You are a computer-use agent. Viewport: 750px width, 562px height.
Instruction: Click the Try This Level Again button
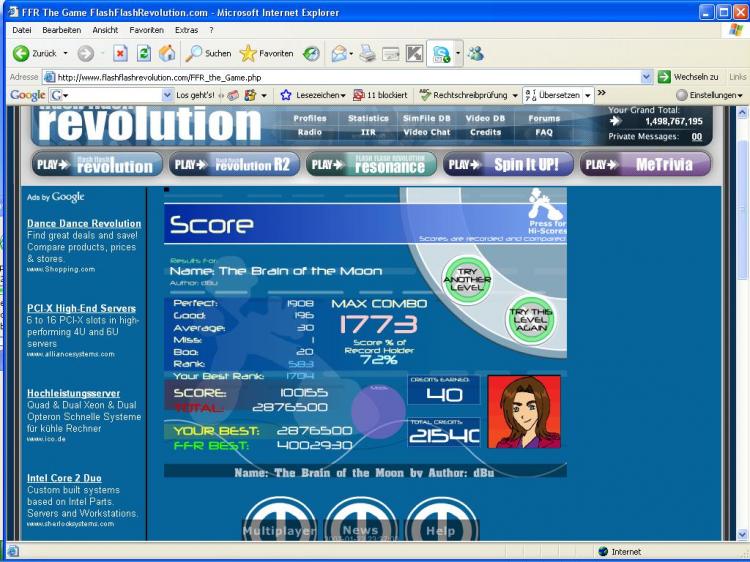pos(529,320)
